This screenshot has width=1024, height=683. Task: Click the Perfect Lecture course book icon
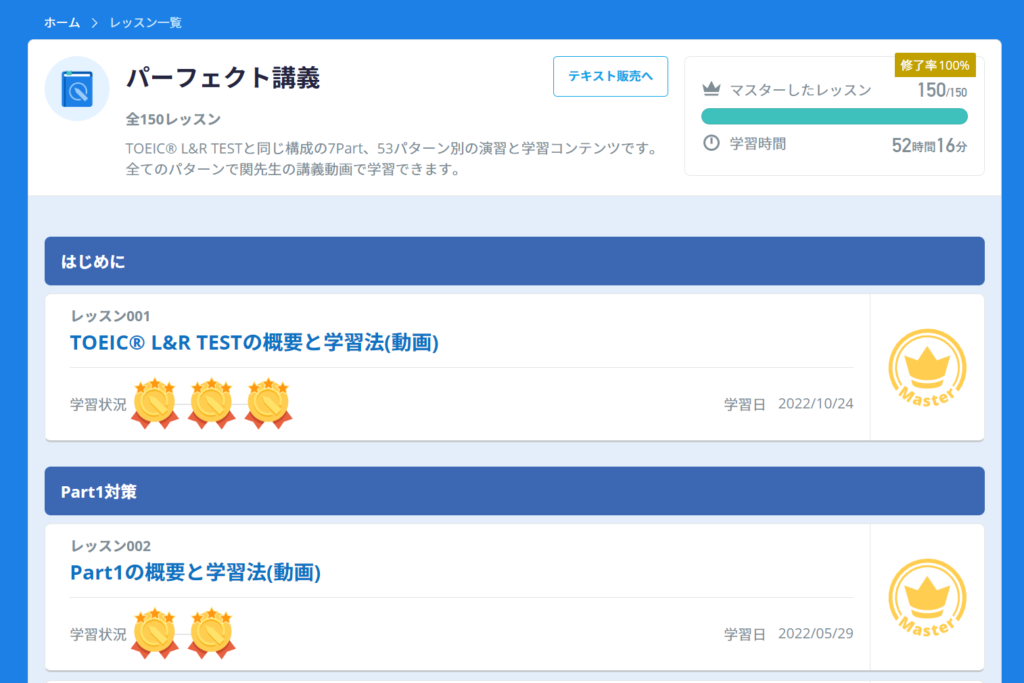tap(77, 89)
